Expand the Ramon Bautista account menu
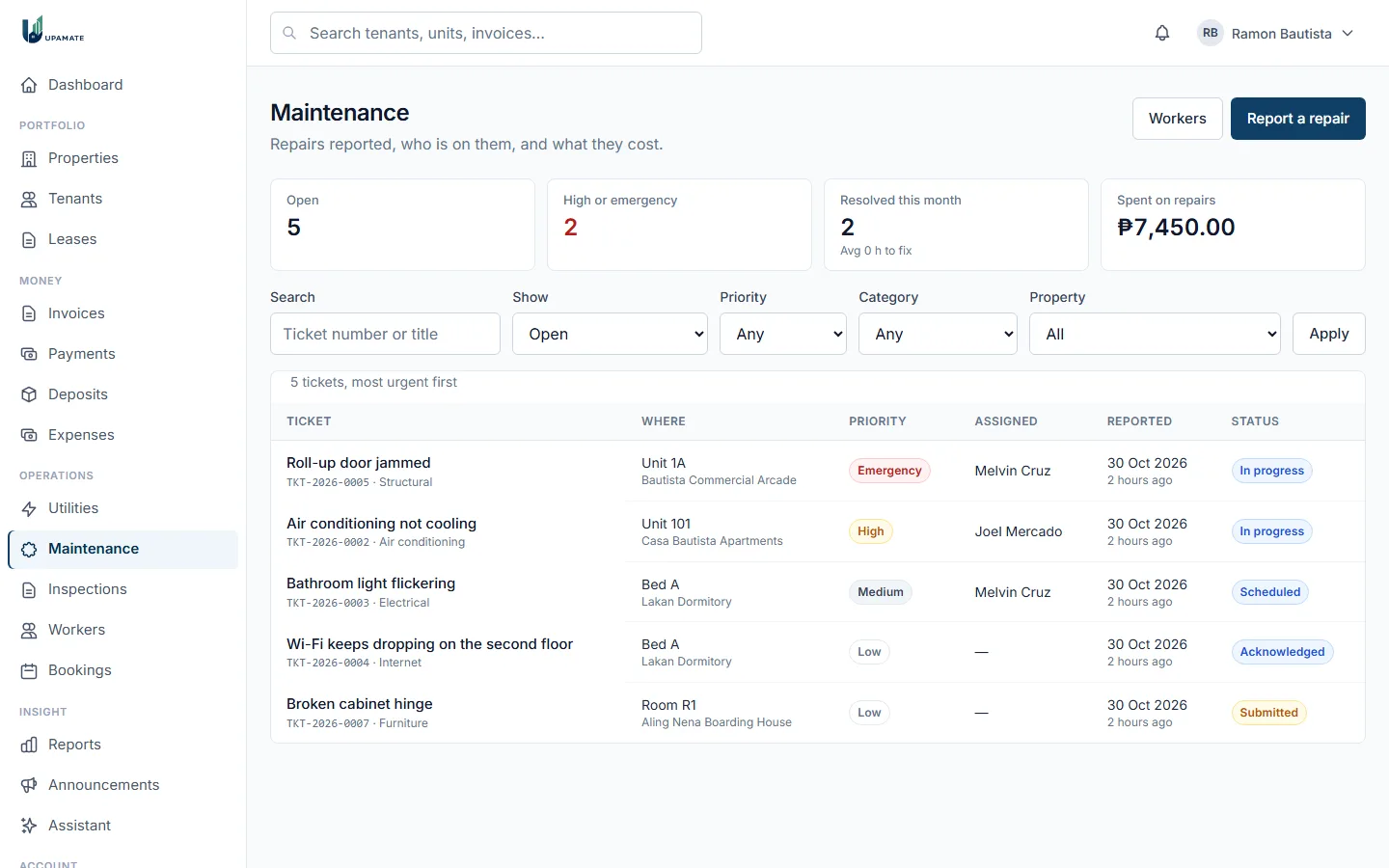Viewport: 1389px width, 868px height. pyautogui.click(x=1275, y=33)
